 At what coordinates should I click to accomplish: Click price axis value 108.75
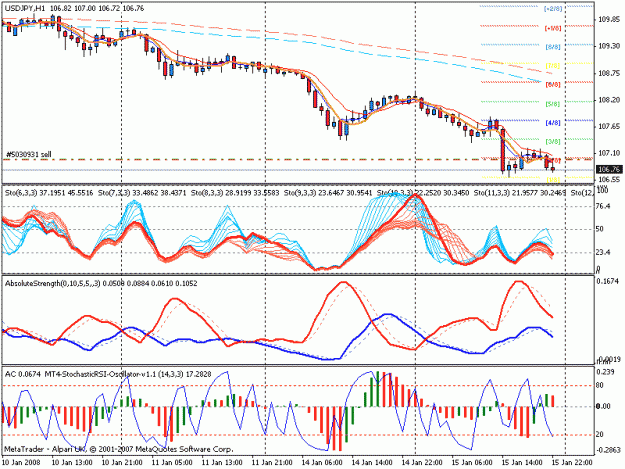tap(609, 73)
